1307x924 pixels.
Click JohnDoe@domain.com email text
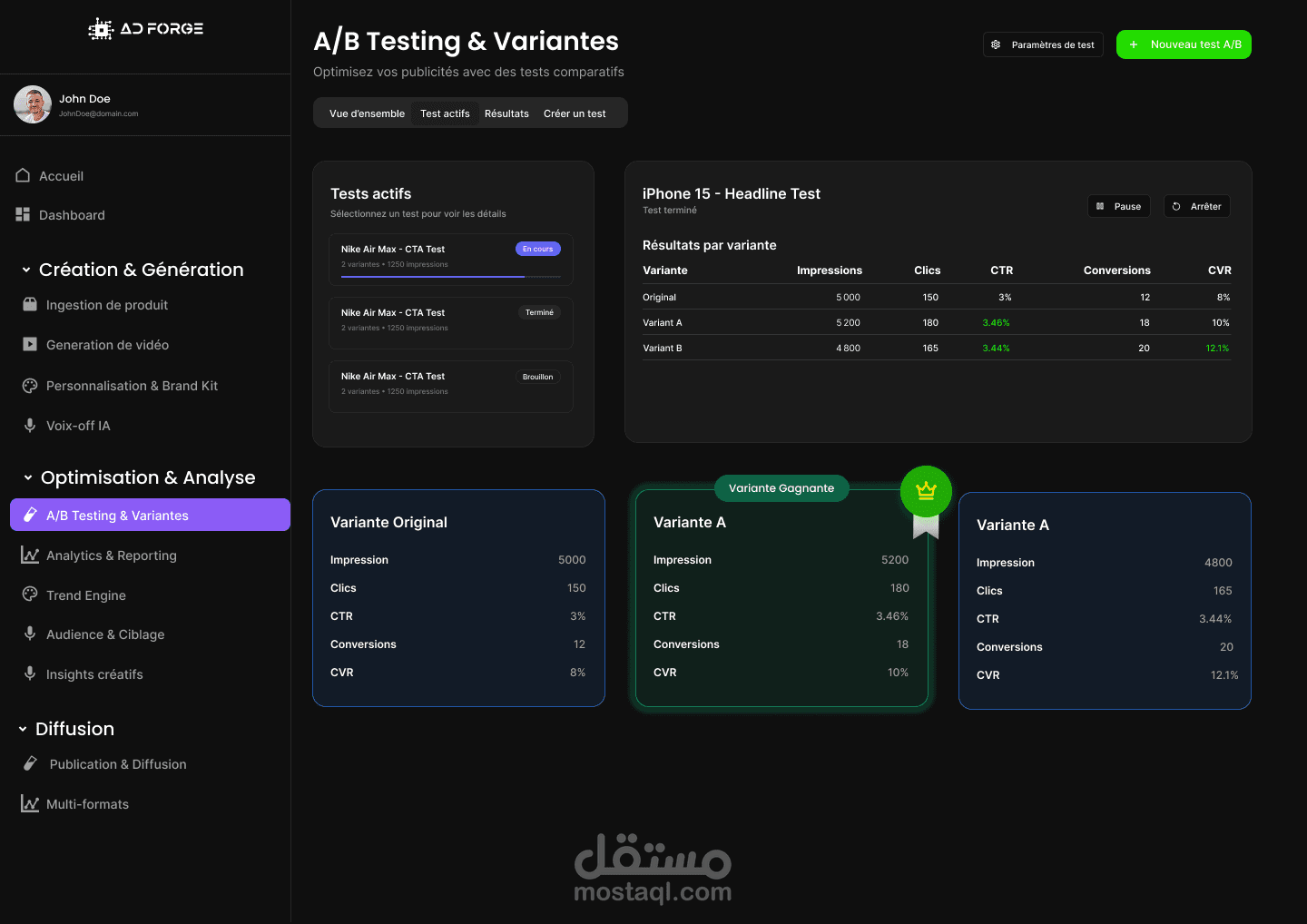click(x=99, y=114)
